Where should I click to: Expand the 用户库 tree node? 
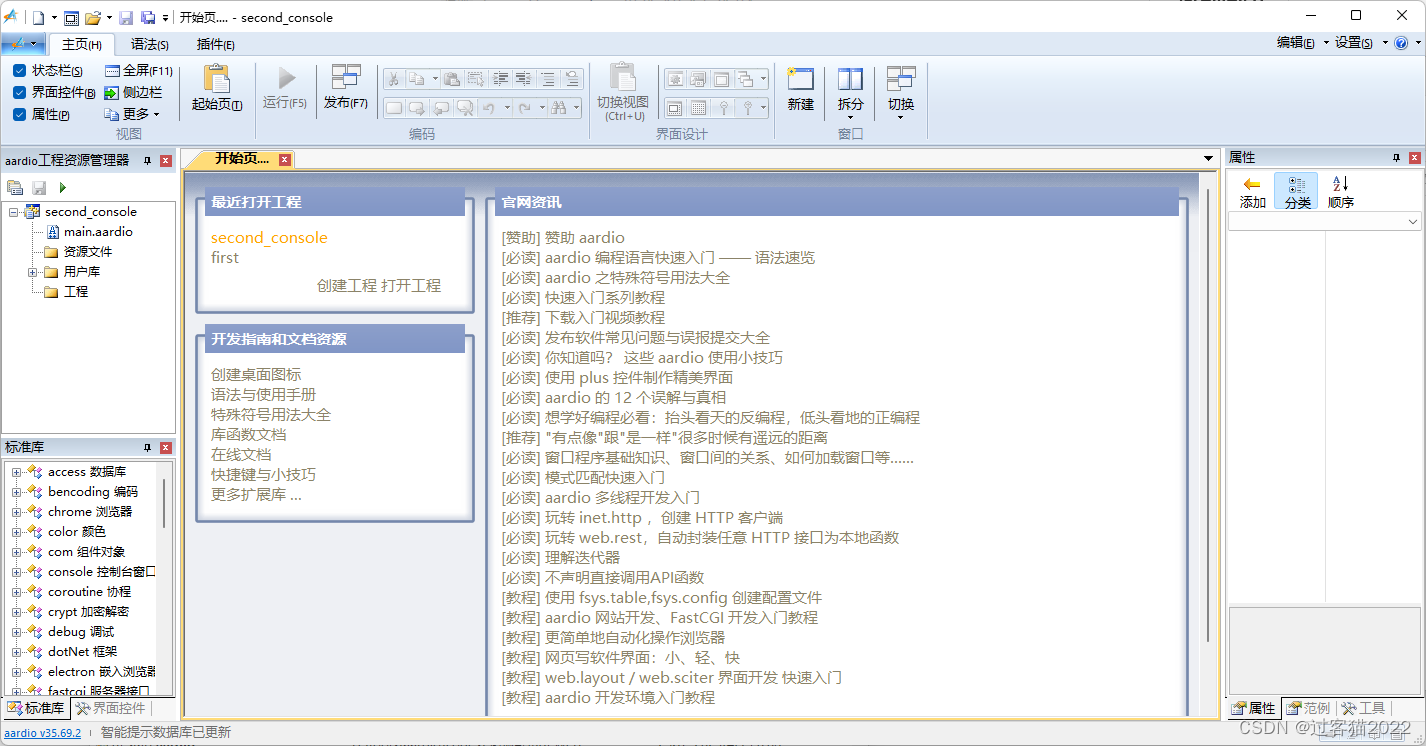pyautogui.click(x=33, y=272)
